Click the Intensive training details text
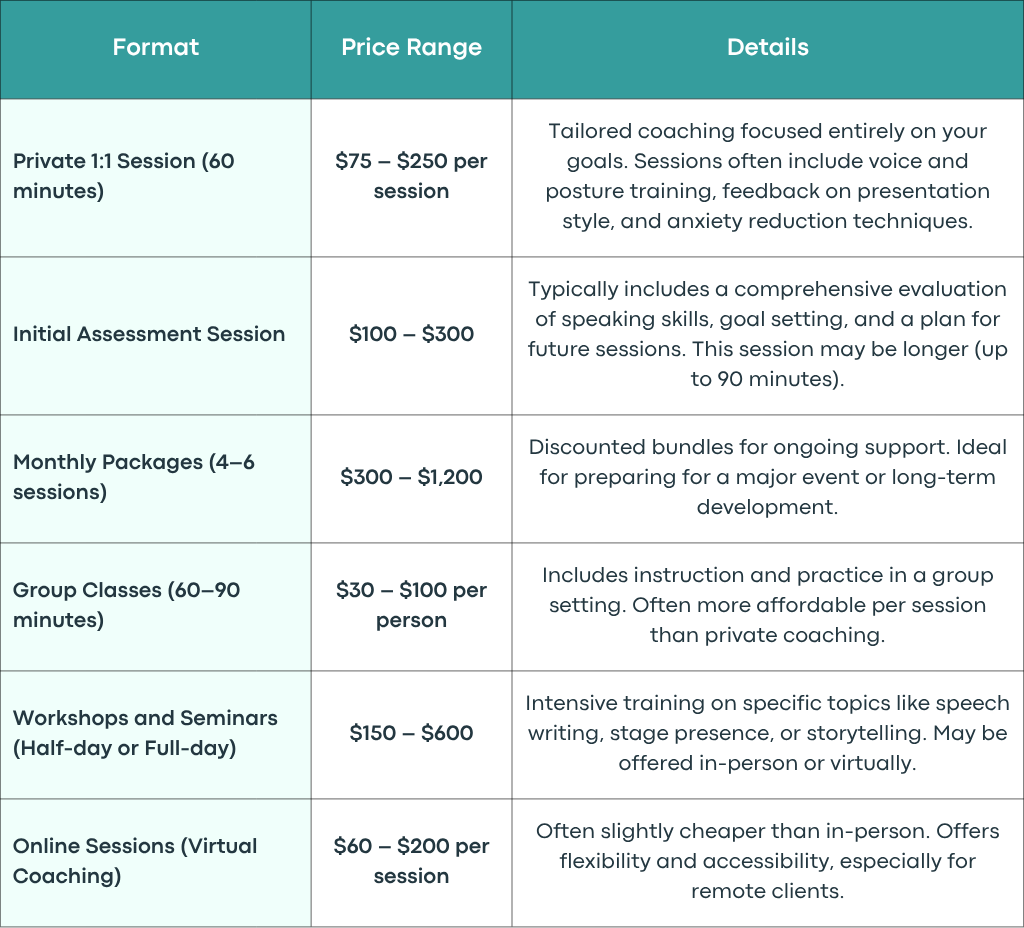Image resolution: width=1024 pixels, height=928 pixels. 768,733
